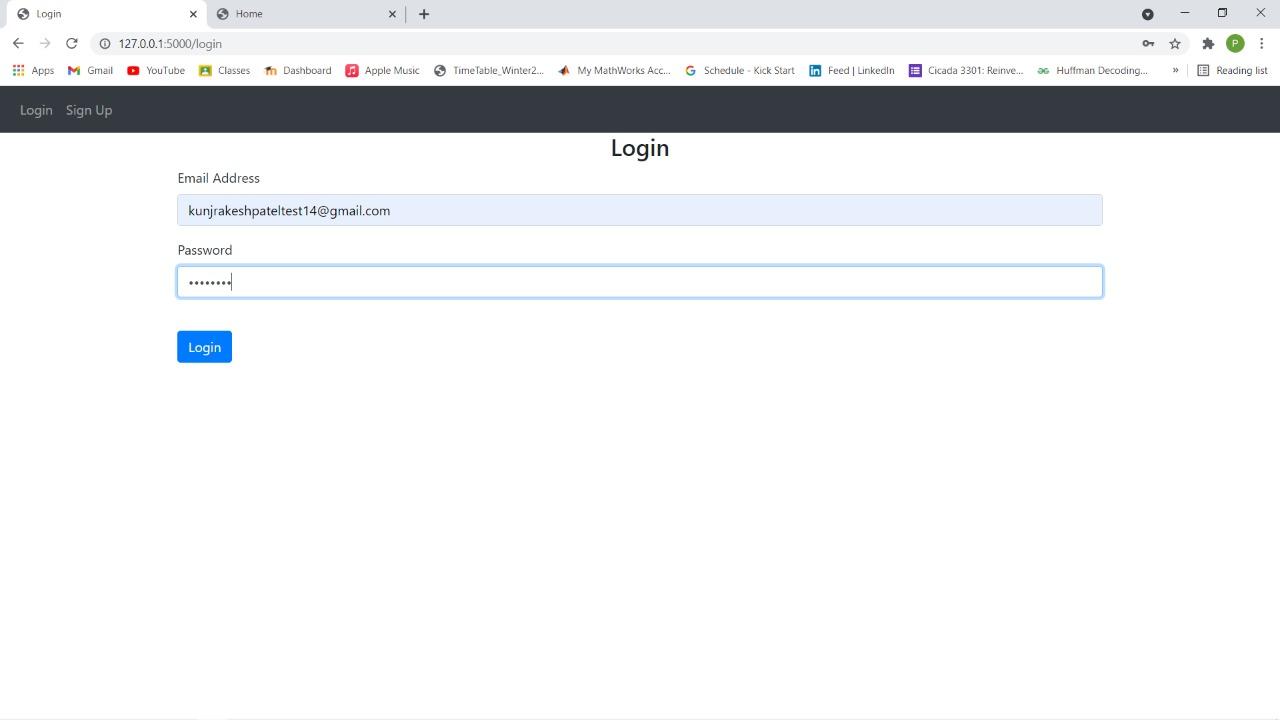Open Apps bookmark shortcut
Screen dimensions: 1280x720
(33, 70)
